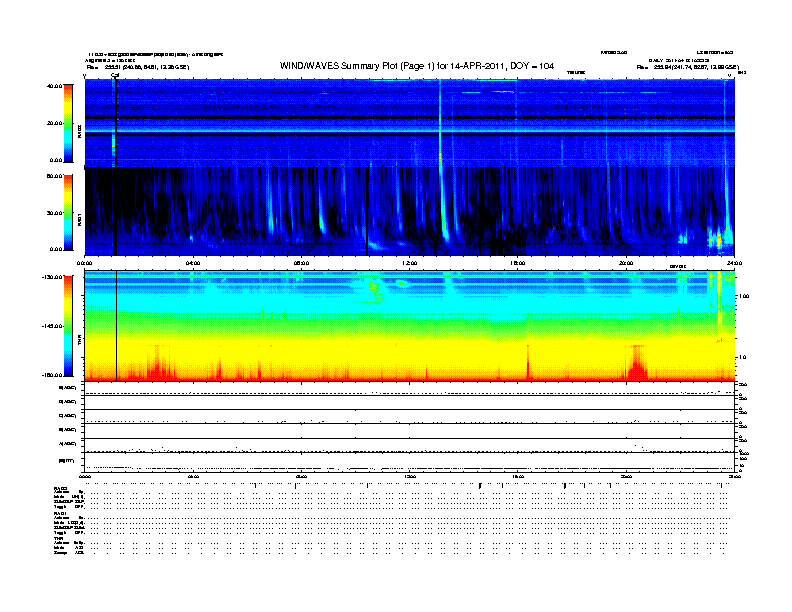The height and width of the screenshot is (612, 792).
Task: Click the Cal marker above RAD2 panel
Action: point(115,75)
